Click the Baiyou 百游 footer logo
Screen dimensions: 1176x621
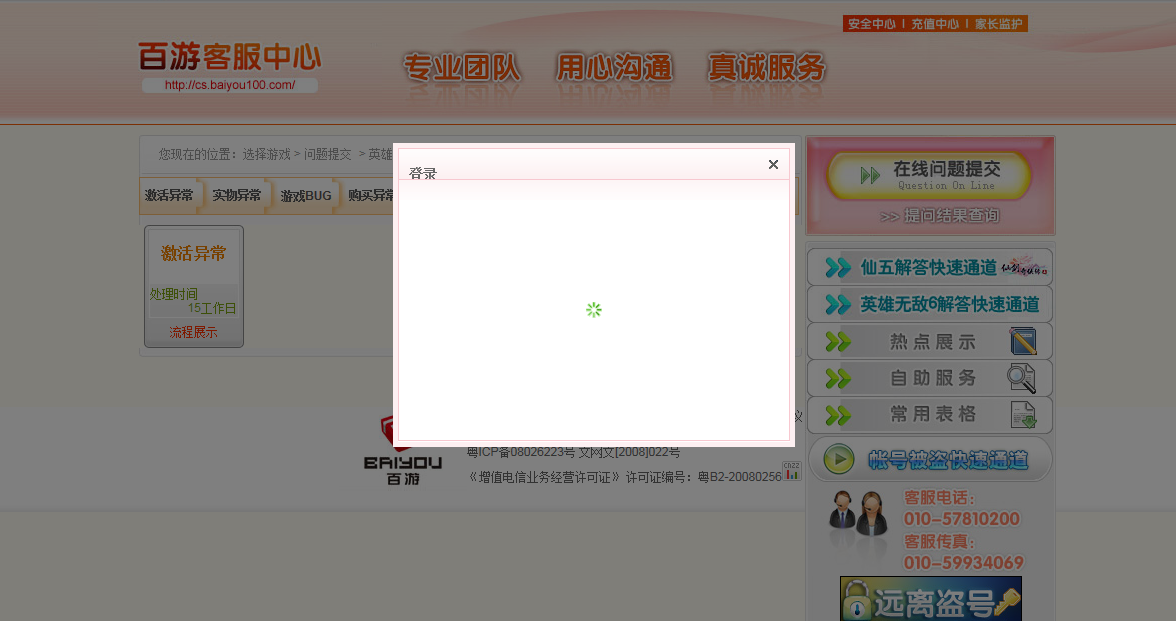pos(402,452)
